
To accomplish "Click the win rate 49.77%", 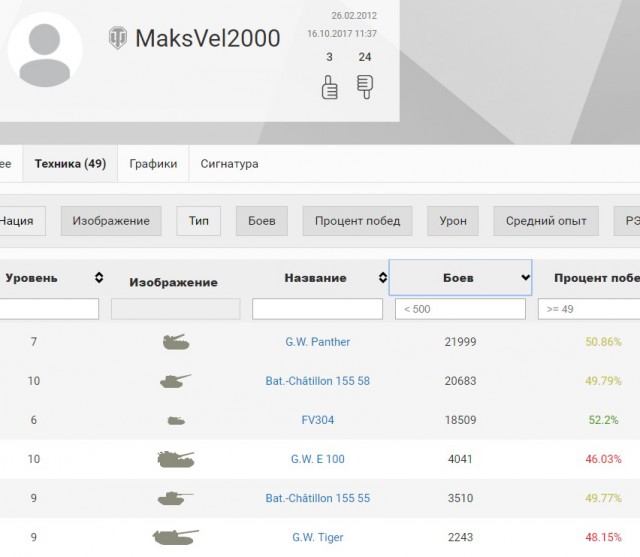I will pyautogui.click(x=603, y=498).
